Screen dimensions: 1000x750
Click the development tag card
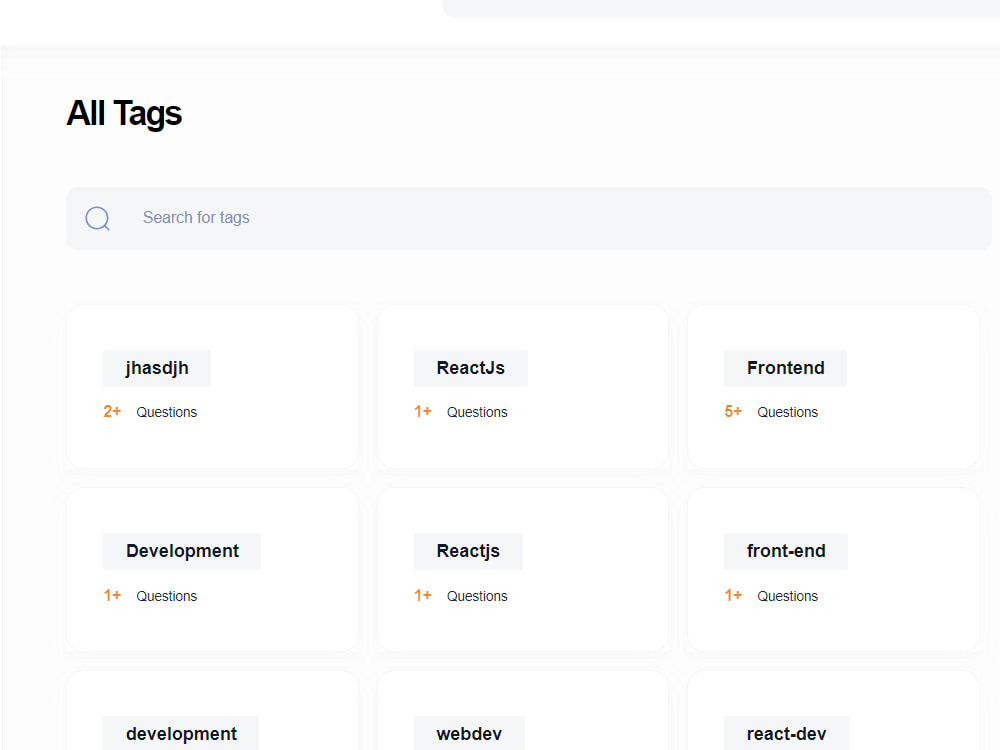[x=180, y=733]
